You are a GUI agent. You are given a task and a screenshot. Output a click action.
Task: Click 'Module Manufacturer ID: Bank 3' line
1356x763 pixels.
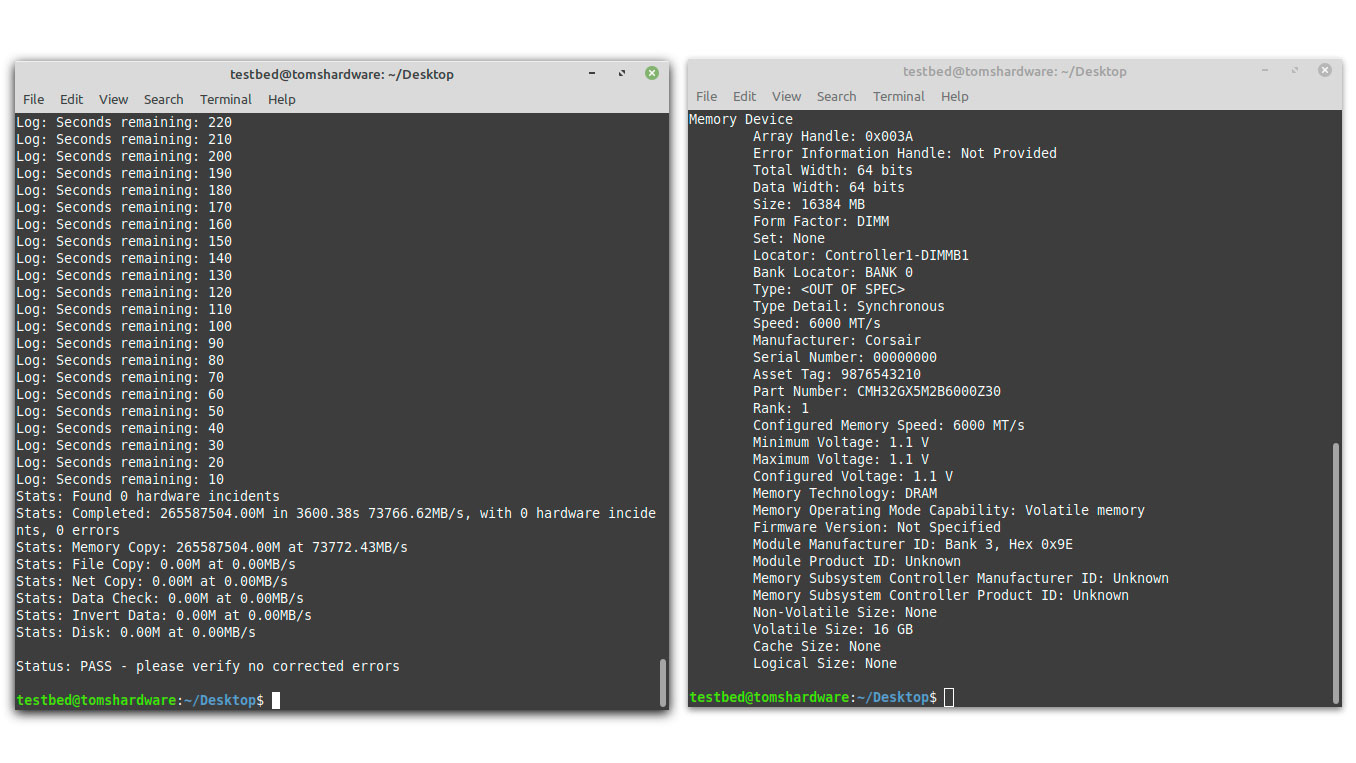click(913, 544)
